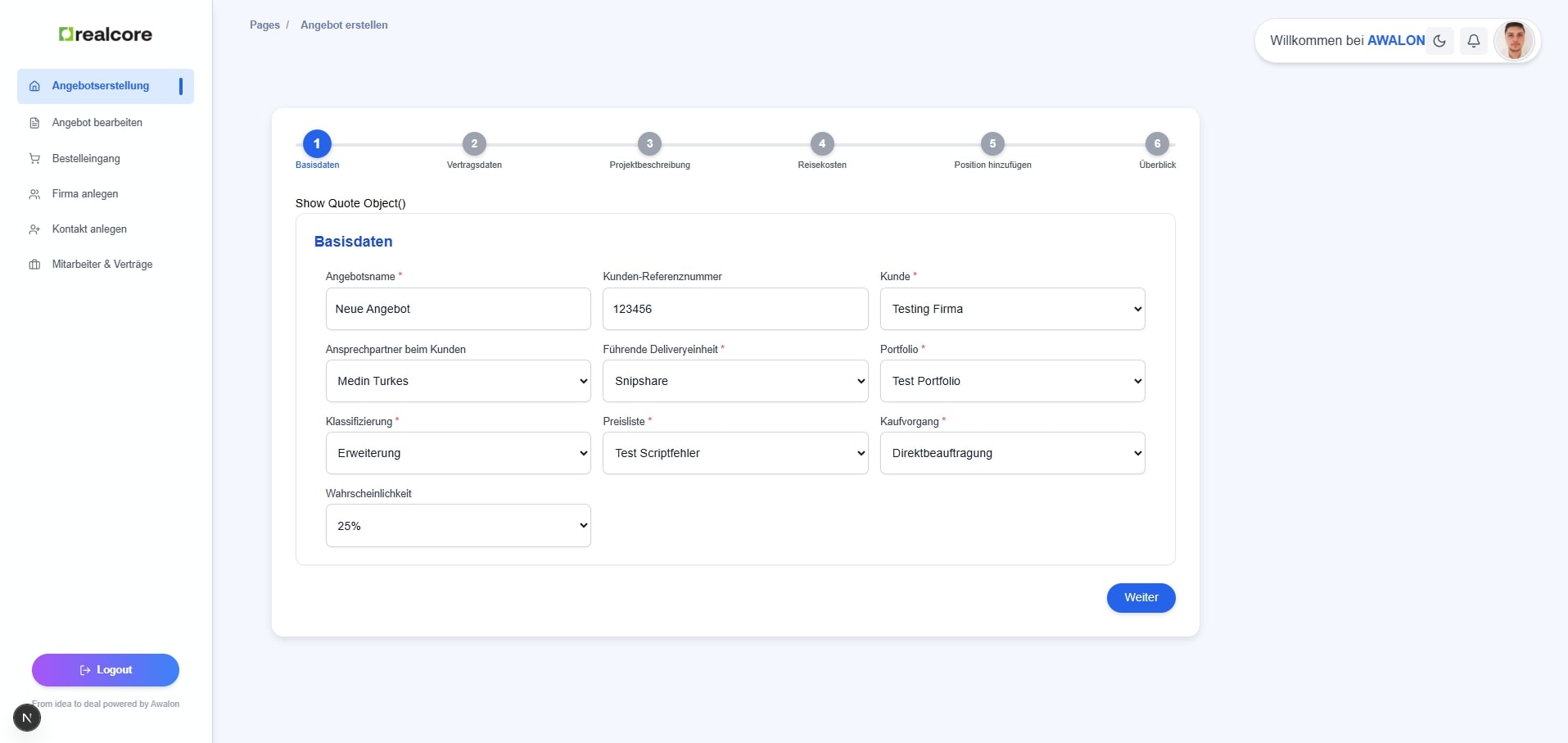Toggle dark mode moon icon
Screen dimensions: 1568x743
click(x=1439, y=41)
